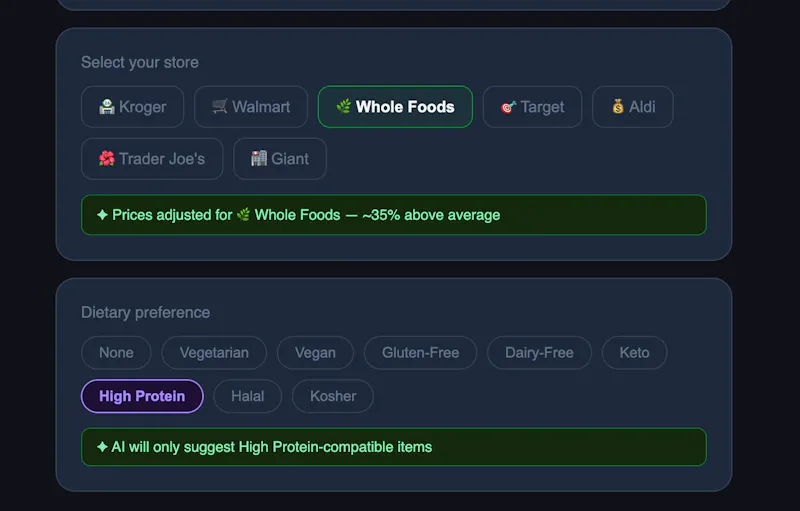Click the Trader Joe's store label text
Viewport: 800px width, 511px height.
pos(162,159)
